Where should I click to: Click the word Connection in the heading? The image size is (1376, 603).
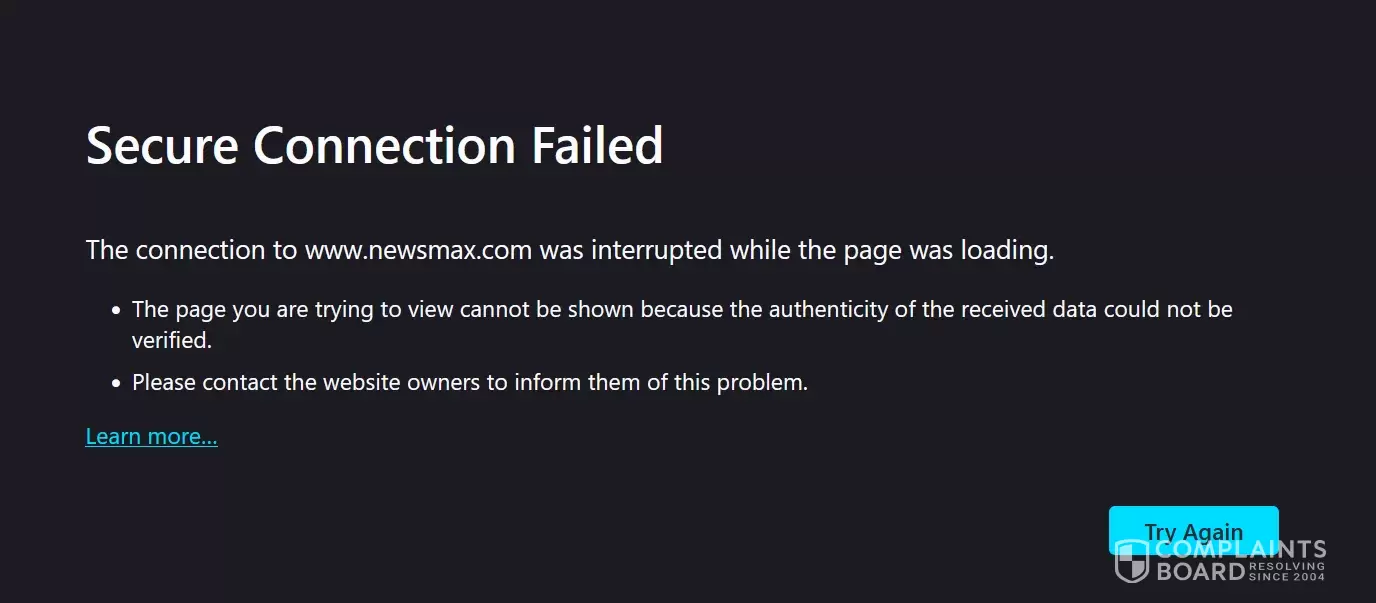(x=384, y=145)
